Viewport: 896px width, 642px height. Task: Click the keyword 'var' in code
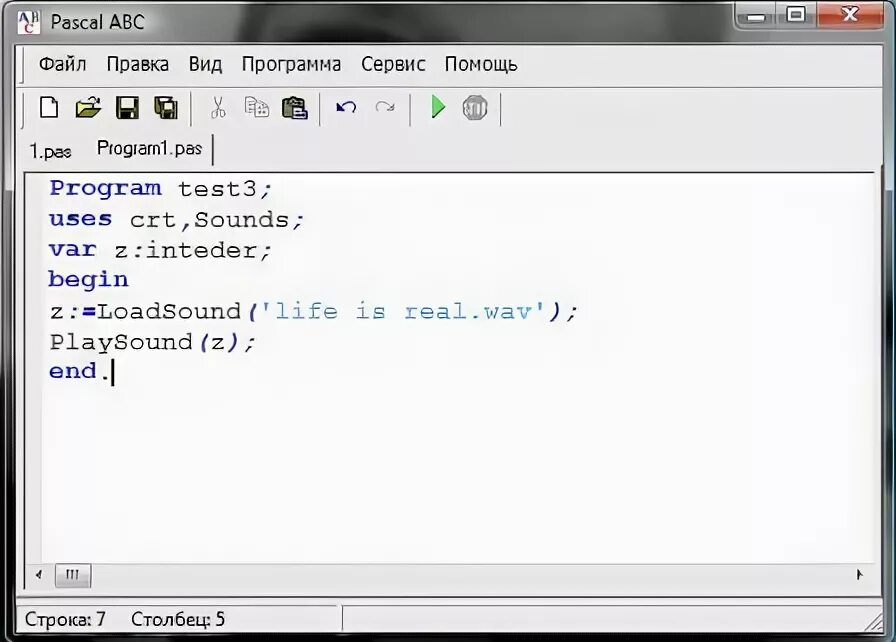coord(73,250)
